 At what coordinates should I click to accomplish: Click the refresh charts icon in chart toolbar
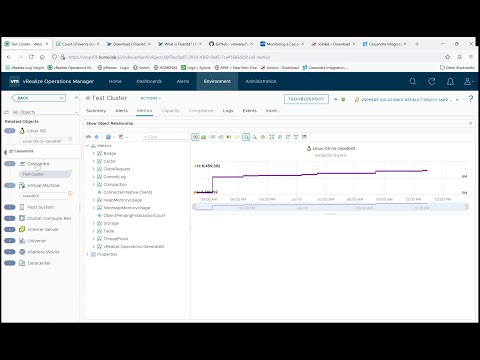coord(288,137)
